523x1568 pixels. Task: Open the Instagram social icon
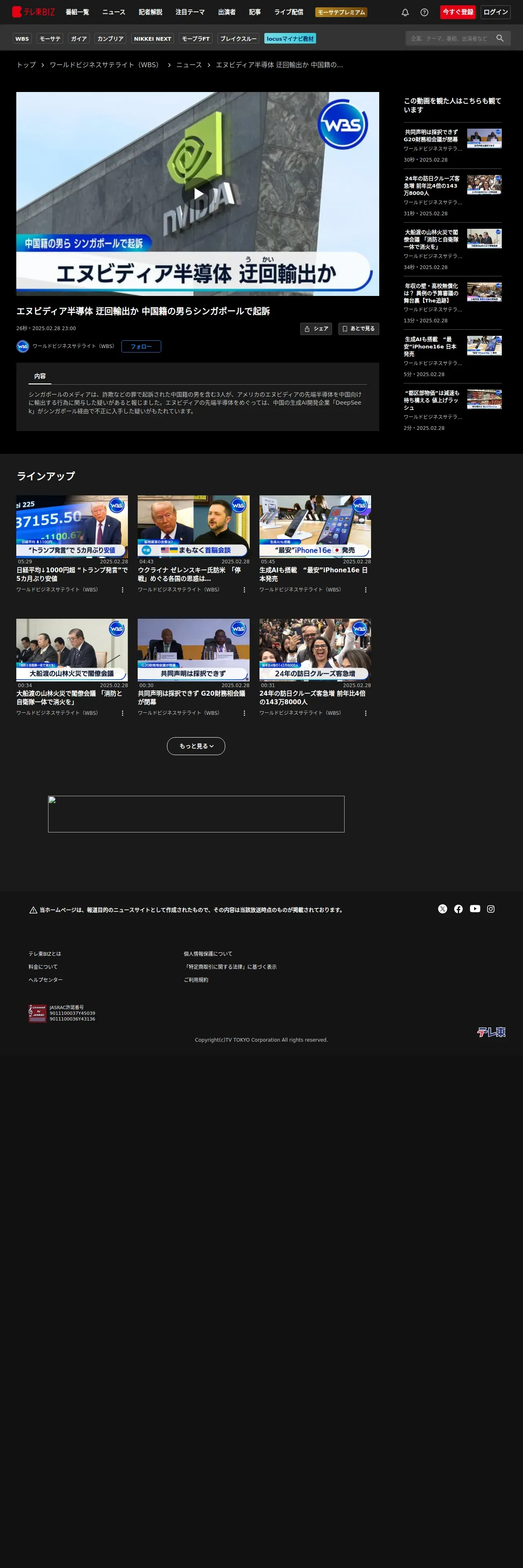pos(491,909)
